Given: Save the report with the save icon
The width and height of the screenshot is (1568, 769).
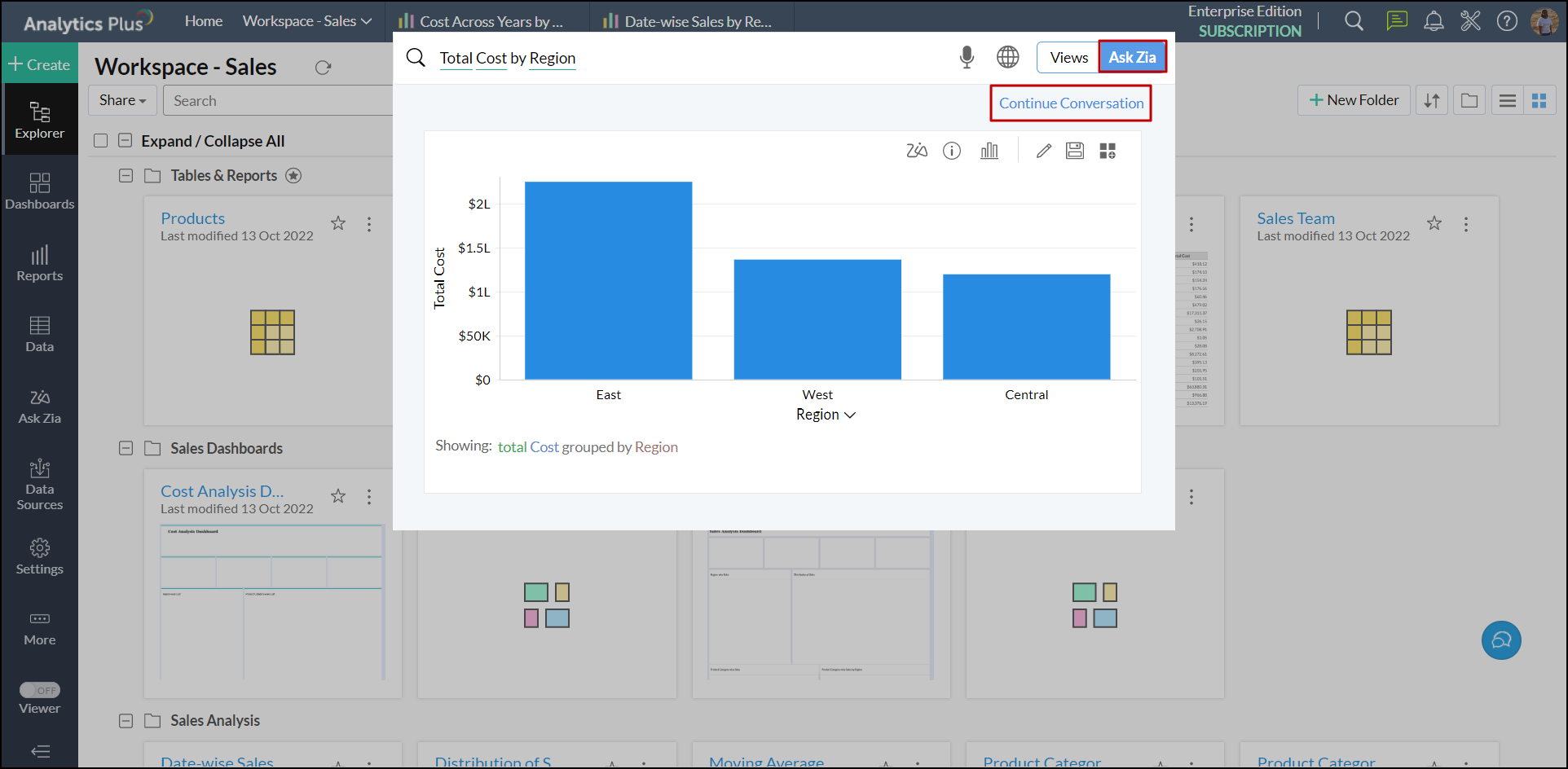Looking at the screenshot, I should coord(1075,151).
